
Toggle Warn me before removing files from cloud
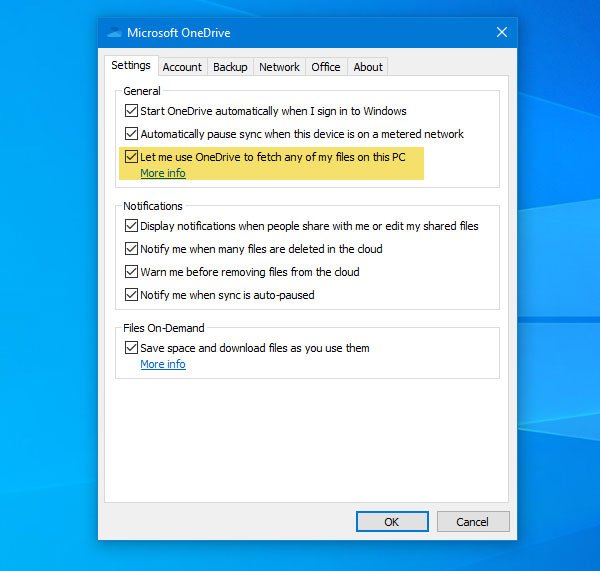click(x=131, y=272)
